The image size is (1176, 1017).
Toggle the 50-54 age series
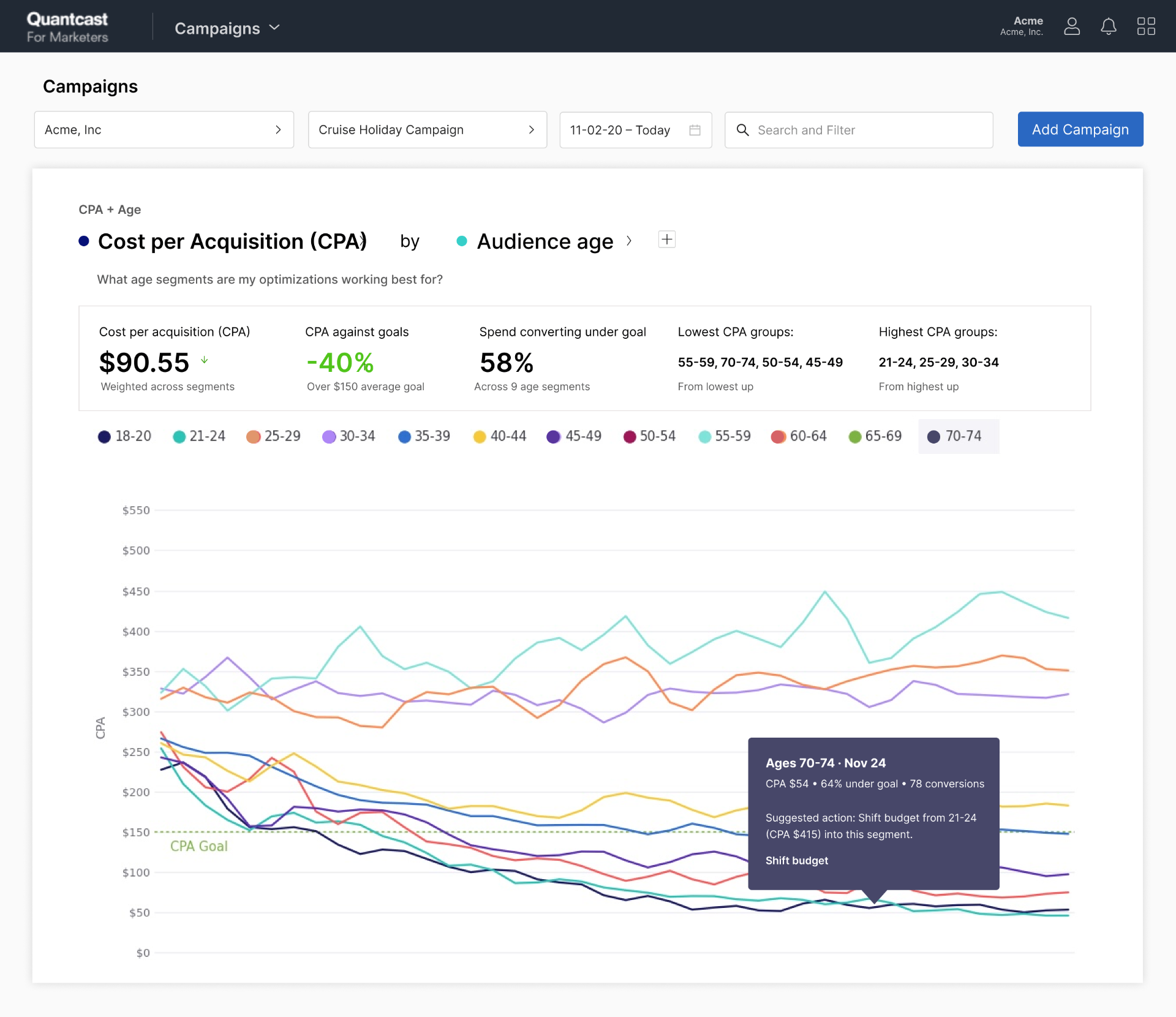pyautogui.click(x=649, y=436)
